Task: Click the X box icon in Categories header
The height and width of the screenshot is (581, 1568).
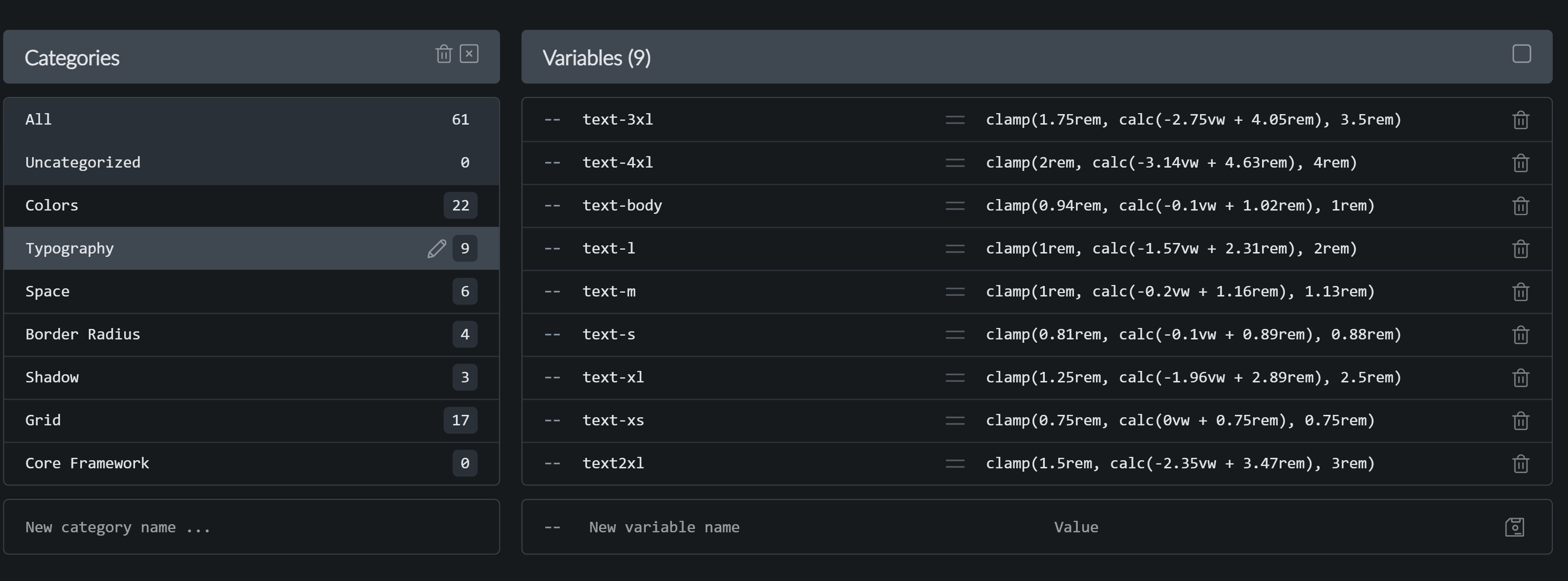Action: coord(469,54)
